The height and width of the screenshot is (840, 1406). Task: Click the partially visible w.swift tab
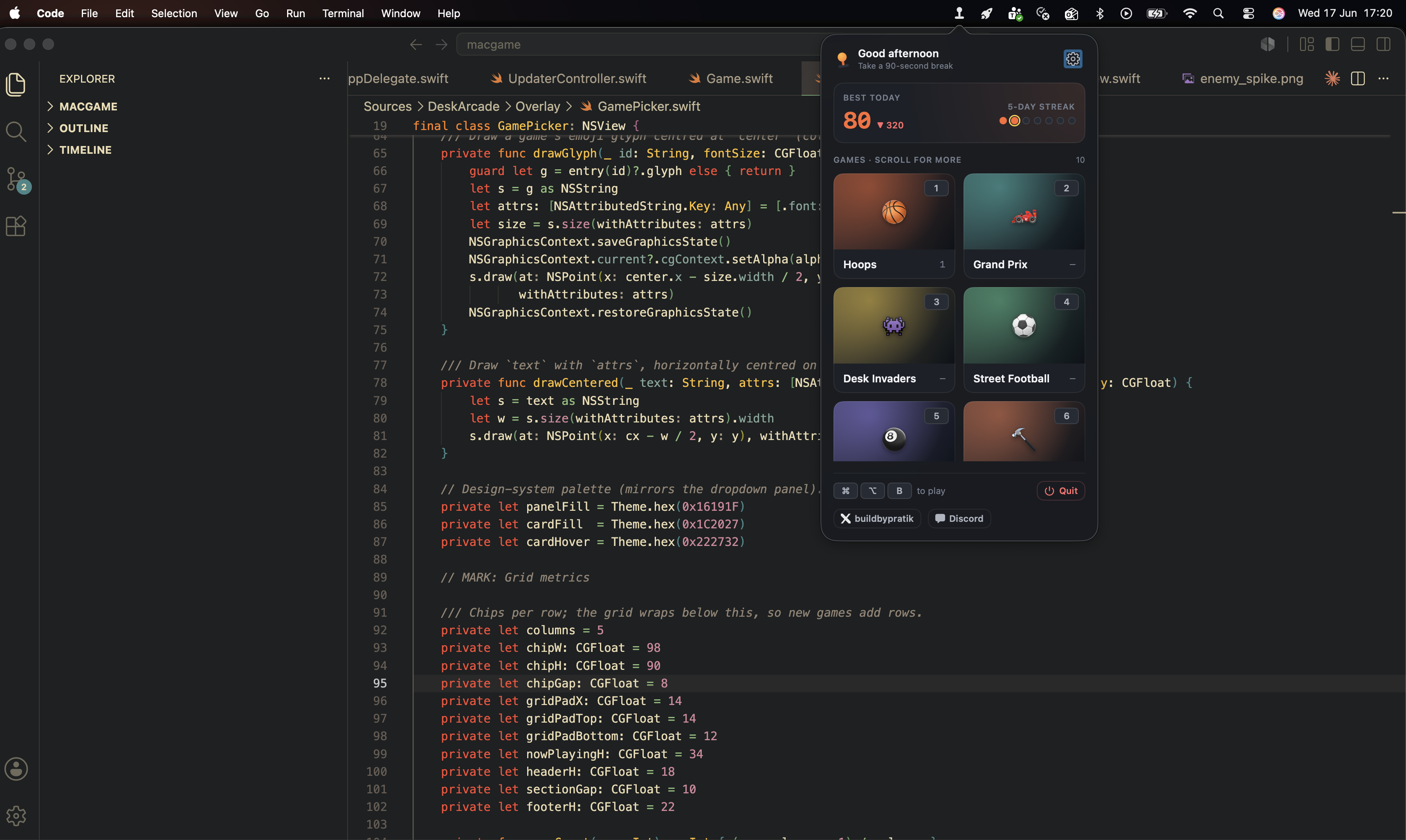[1120, 79]
